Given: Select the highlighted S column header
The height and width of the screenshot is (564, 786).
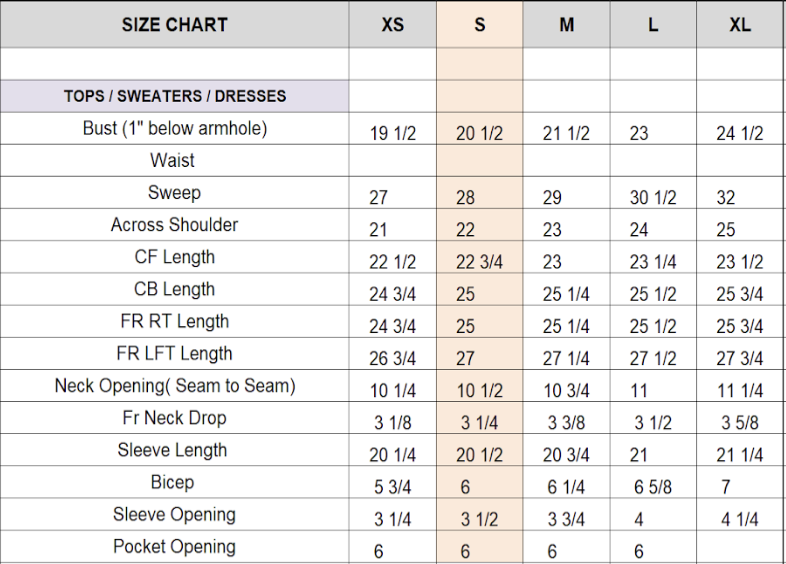Looking at the screenshot, I should pos(479,25).
